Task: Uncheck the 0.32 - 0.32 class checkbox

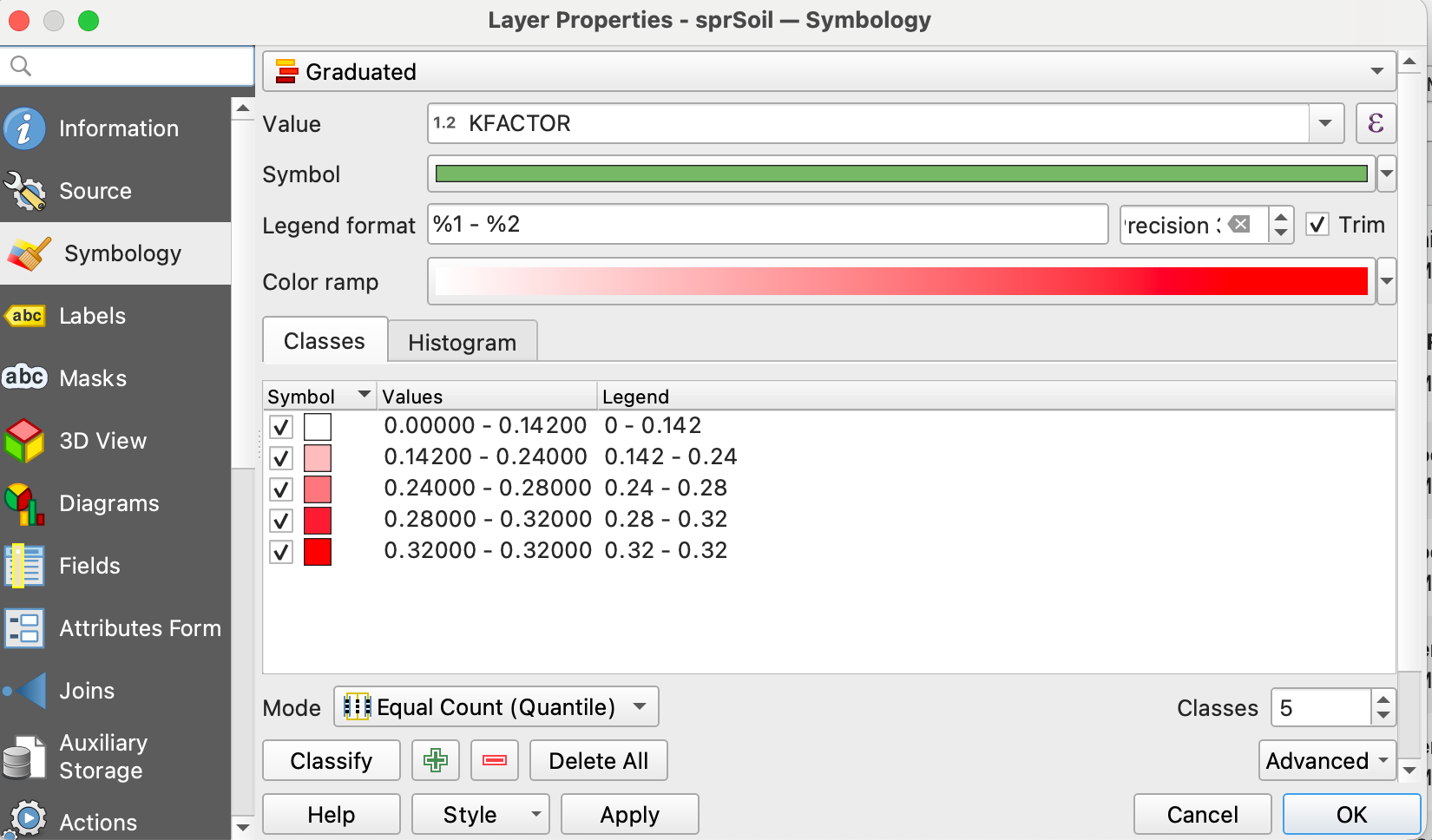Action: [x=281, y=552]
